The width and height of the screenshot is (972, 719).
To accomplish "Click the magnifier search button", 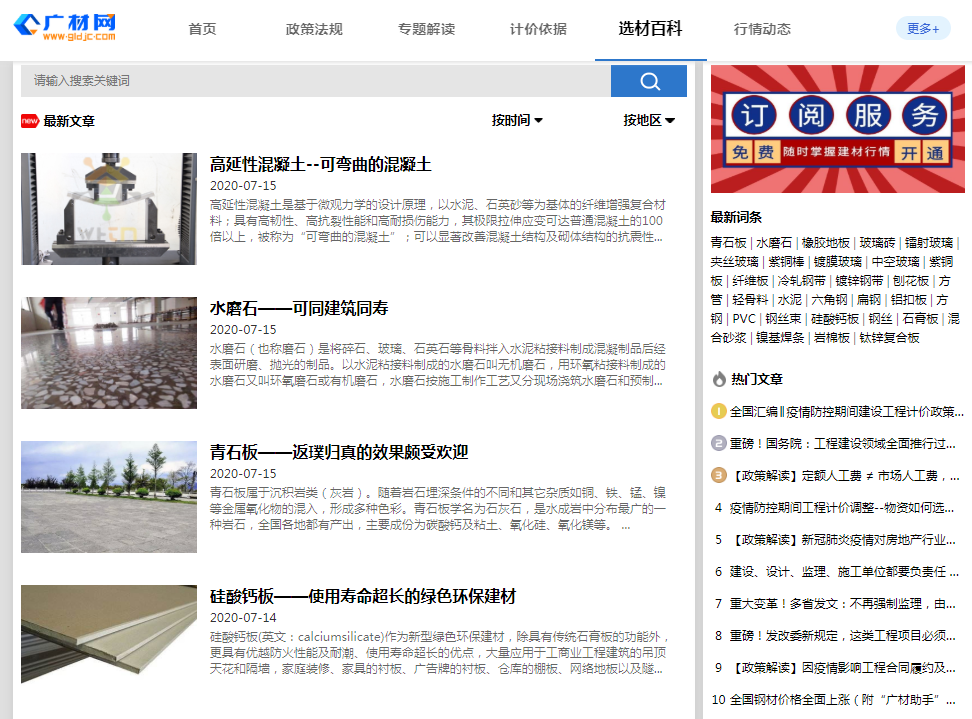I will pyautogui.click(x=649, y=81).
